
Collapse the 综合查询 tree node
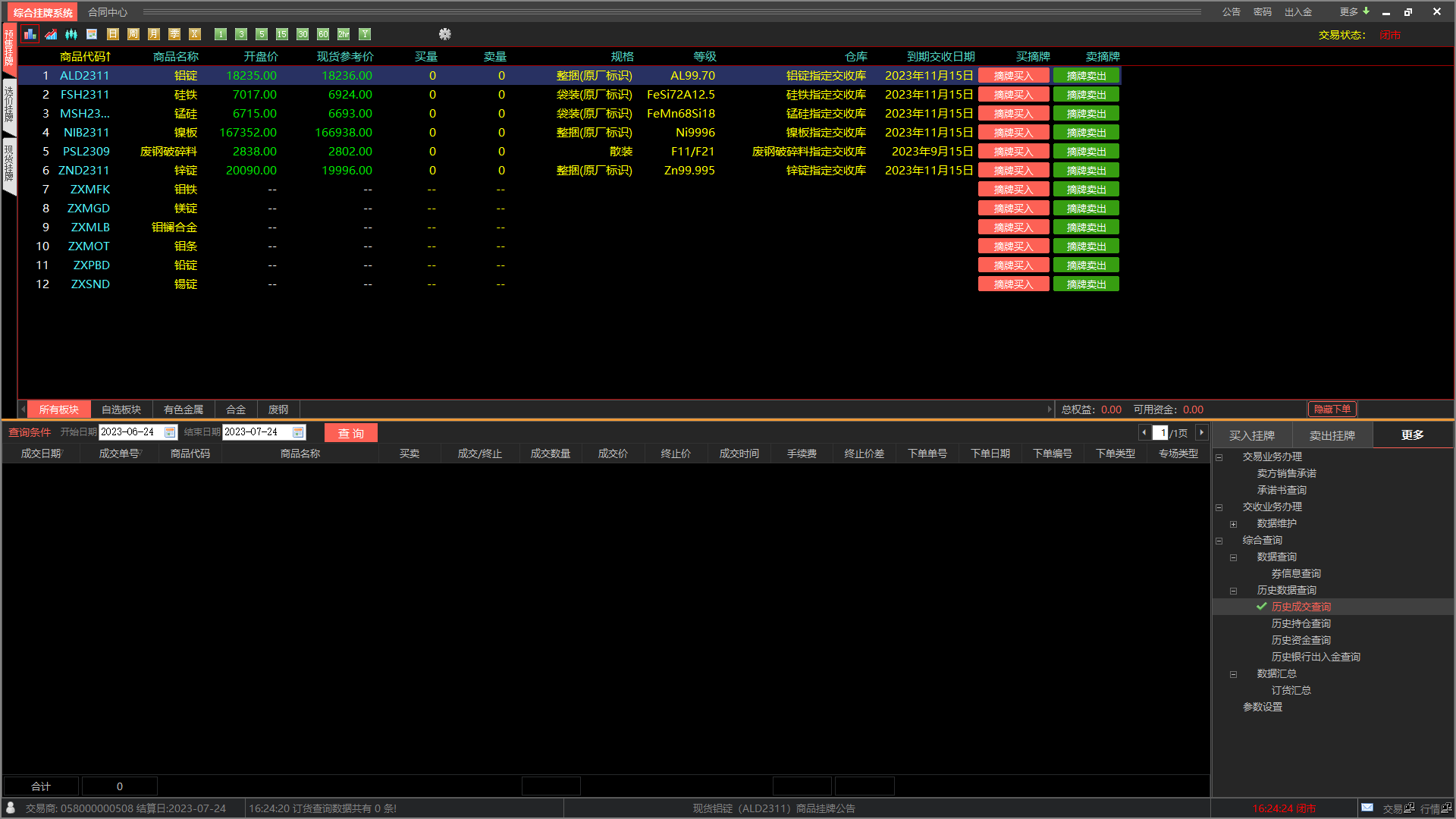(x=1219, y=541)
